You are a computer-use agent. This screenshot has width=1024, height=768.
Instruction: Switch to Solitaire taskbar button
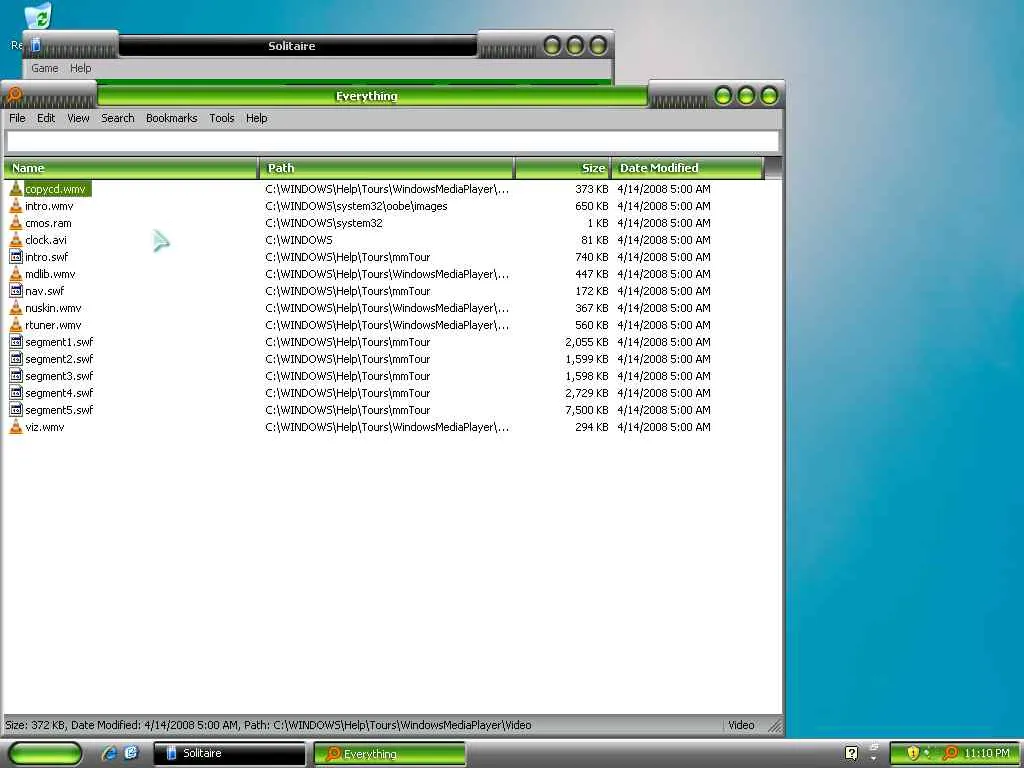click(x=229, y=753)
